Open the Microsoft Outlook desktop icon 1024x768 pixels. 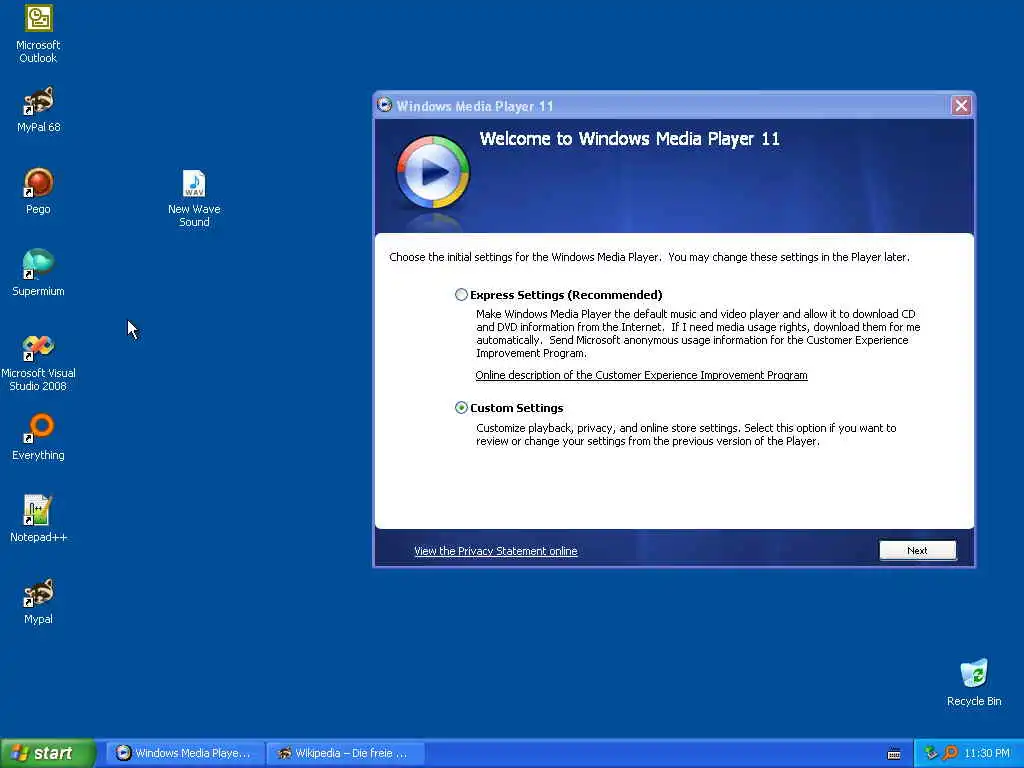pos(38,34)
